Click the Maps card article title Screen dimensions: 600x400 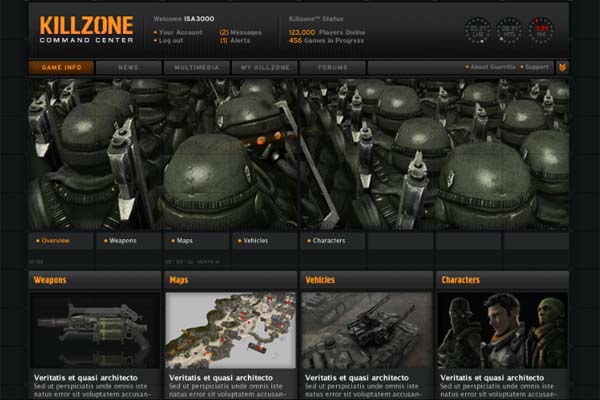tap(221, 378)
